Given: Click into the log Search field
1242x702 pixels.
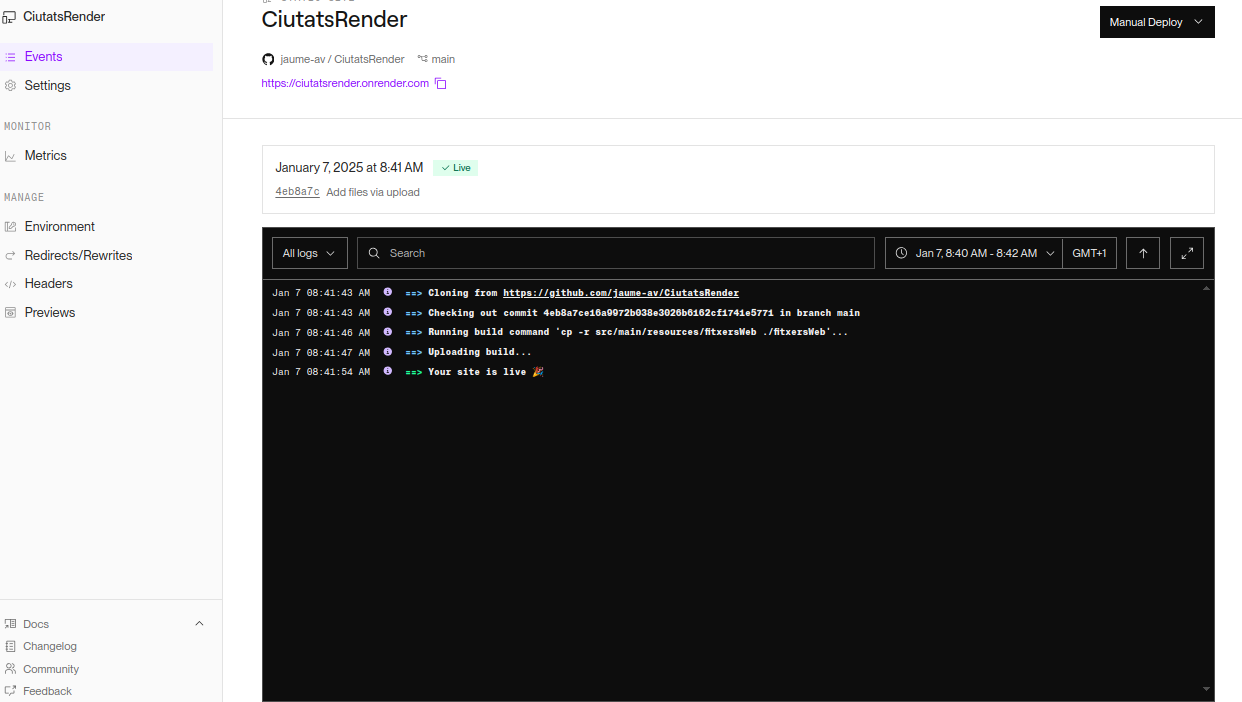Looking at the screenshot, I should (616, 253).
